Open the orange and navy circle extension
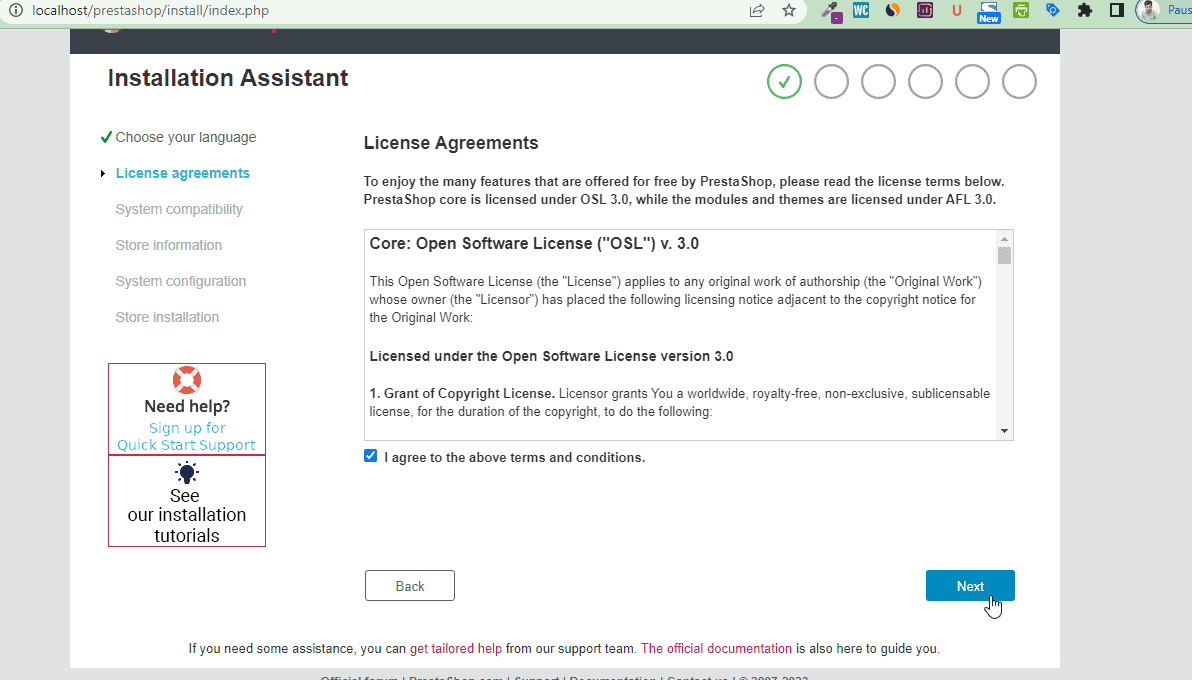The image size is (1192, 680). (892, 11)
